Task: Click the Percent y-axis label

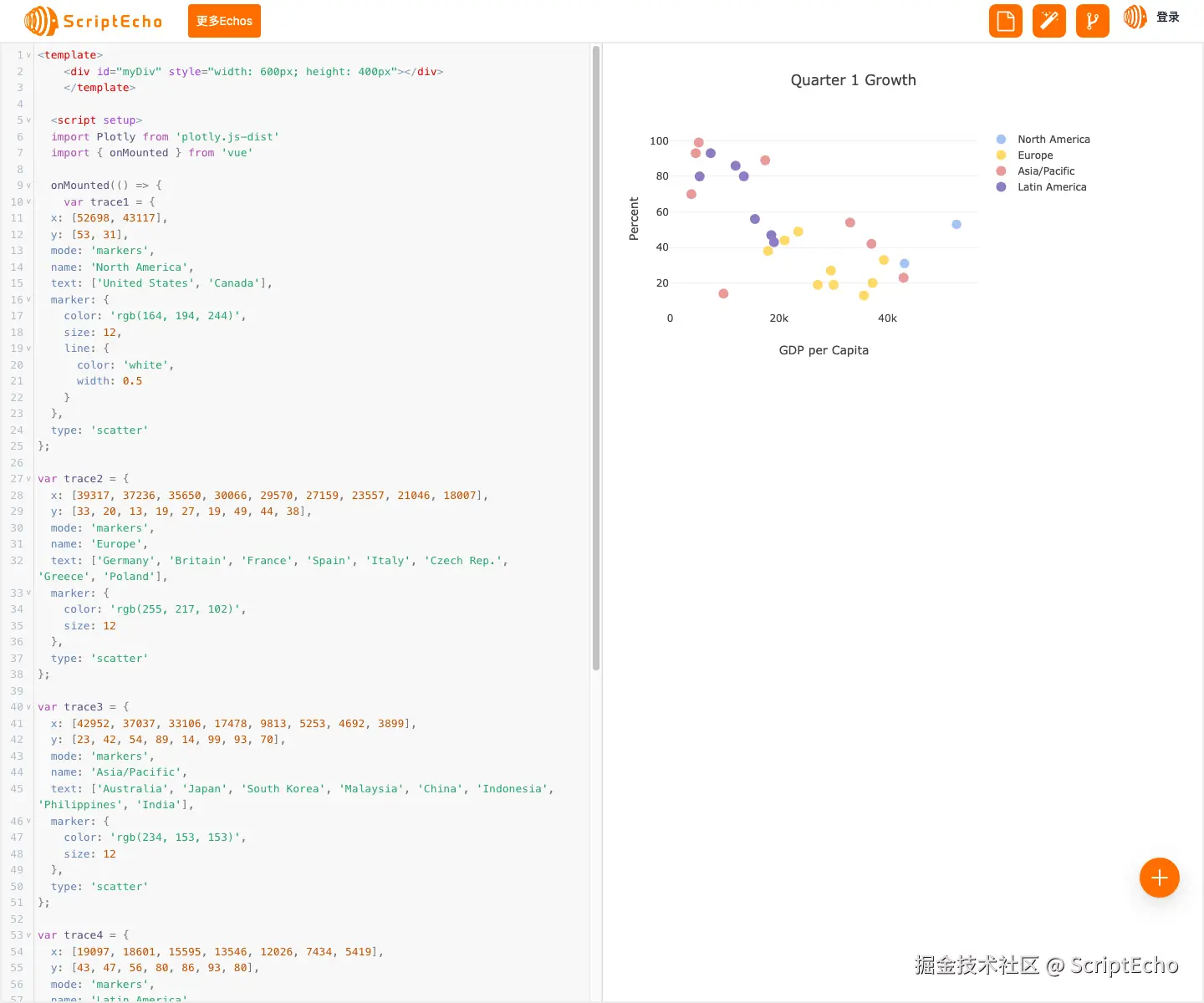Action: [634, 219]
